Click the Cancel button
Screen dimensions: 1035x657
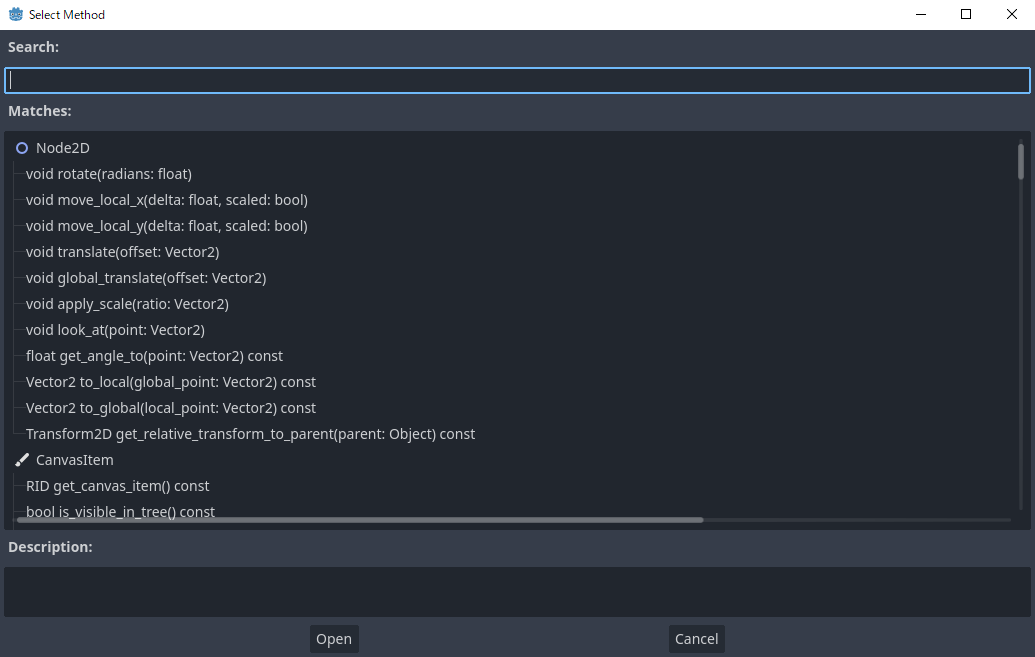(696, 638)
